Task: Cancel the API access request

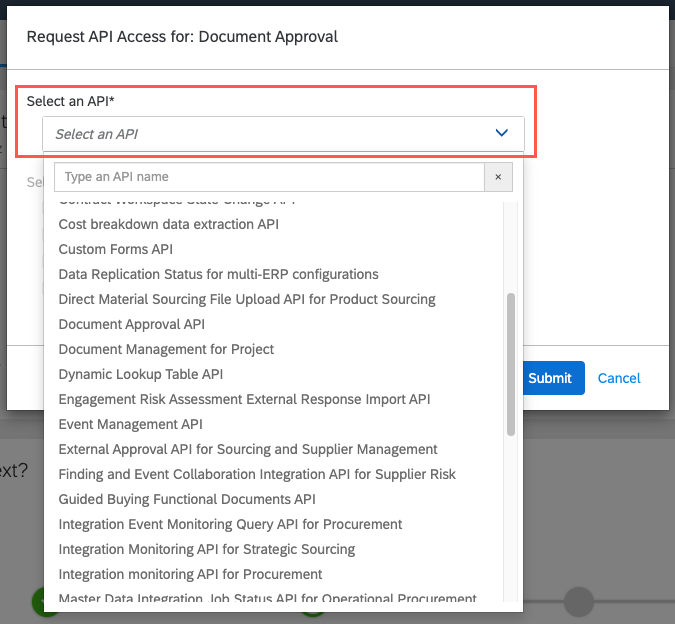Action: click(x=619, y=378)
